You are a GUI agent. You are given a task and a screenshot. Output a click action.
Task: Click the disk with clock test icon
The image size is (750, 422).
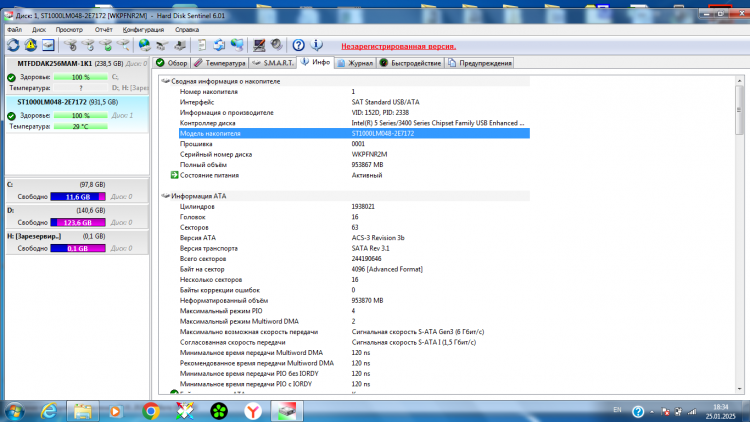pyautogui.click(x=88, y=45)
